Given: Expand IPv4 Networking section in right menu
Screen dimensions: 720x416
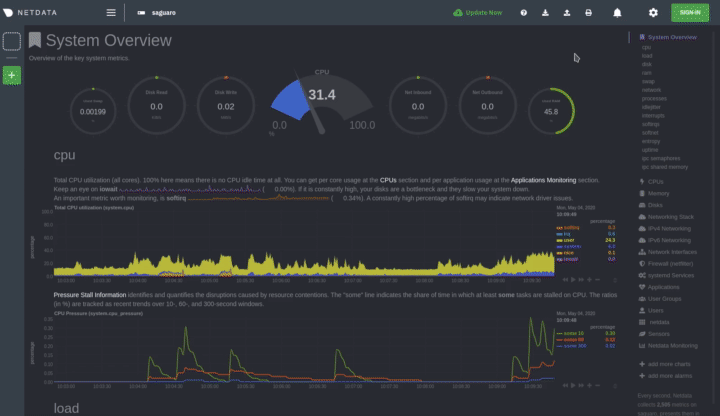Looking at the screenshot, I should click(x=669, y=229).
